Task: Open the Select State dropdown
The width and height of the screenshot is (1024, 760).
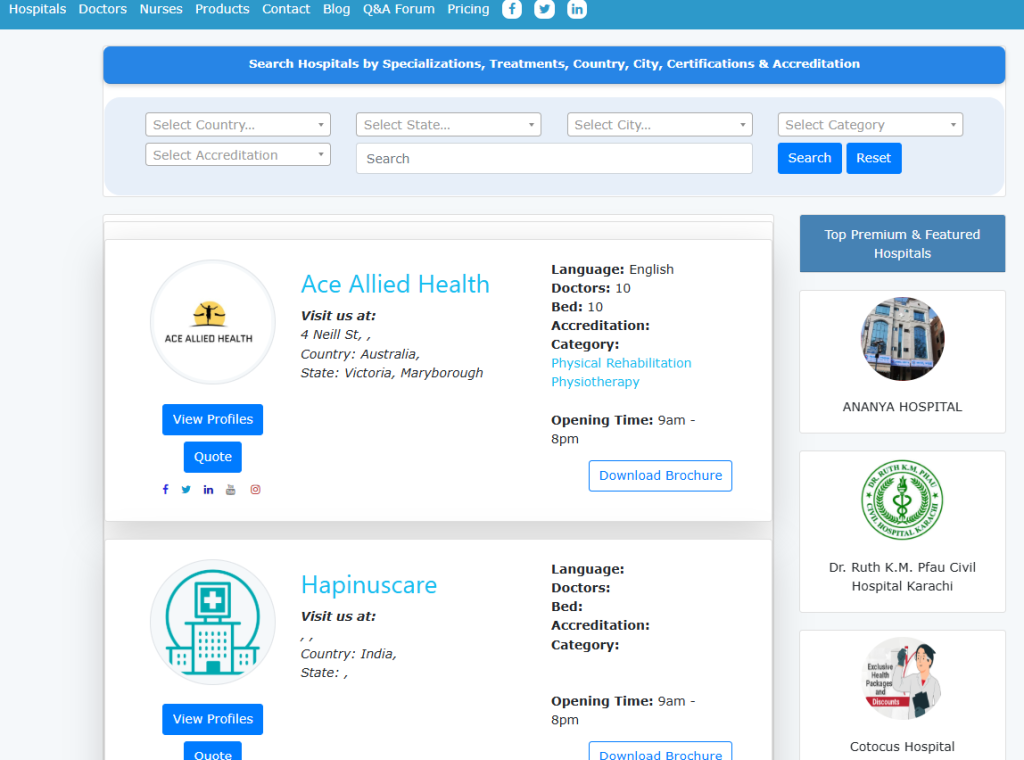Action: [x=448, y=125]
